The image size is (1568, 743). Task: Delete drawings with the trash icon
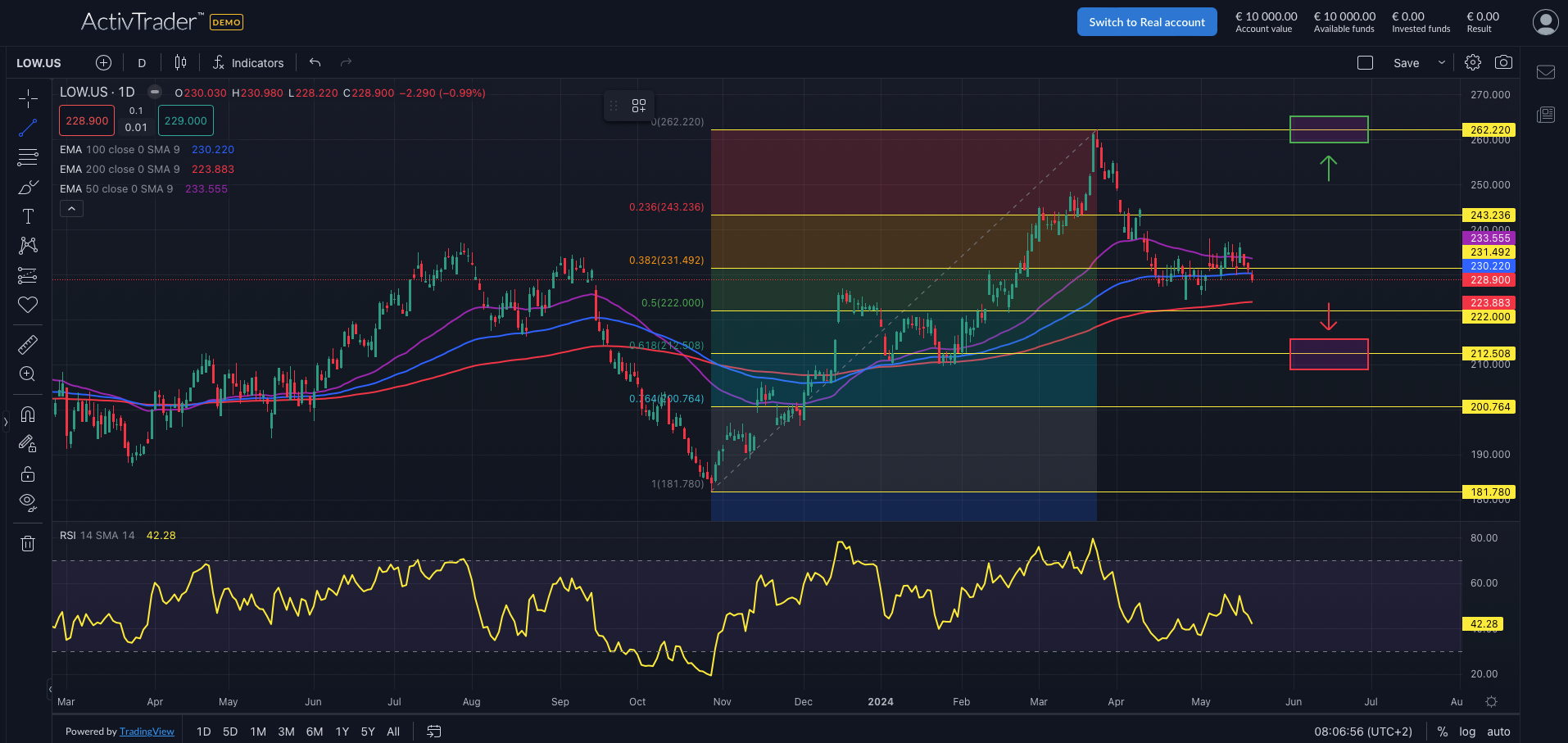click(28, 543)
